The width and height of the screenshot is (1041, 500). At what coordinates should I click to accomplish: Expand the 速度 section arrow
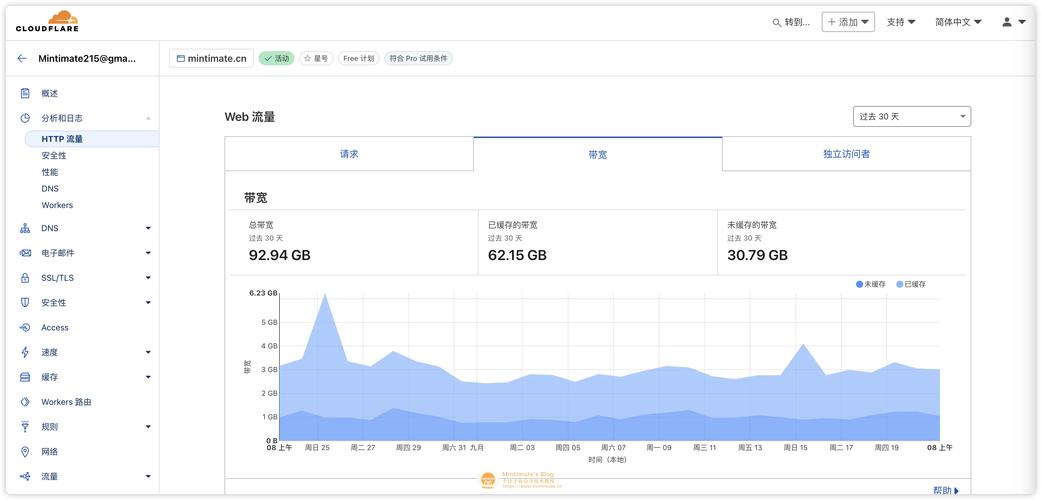pyautogui.click(x=148, y=353)
